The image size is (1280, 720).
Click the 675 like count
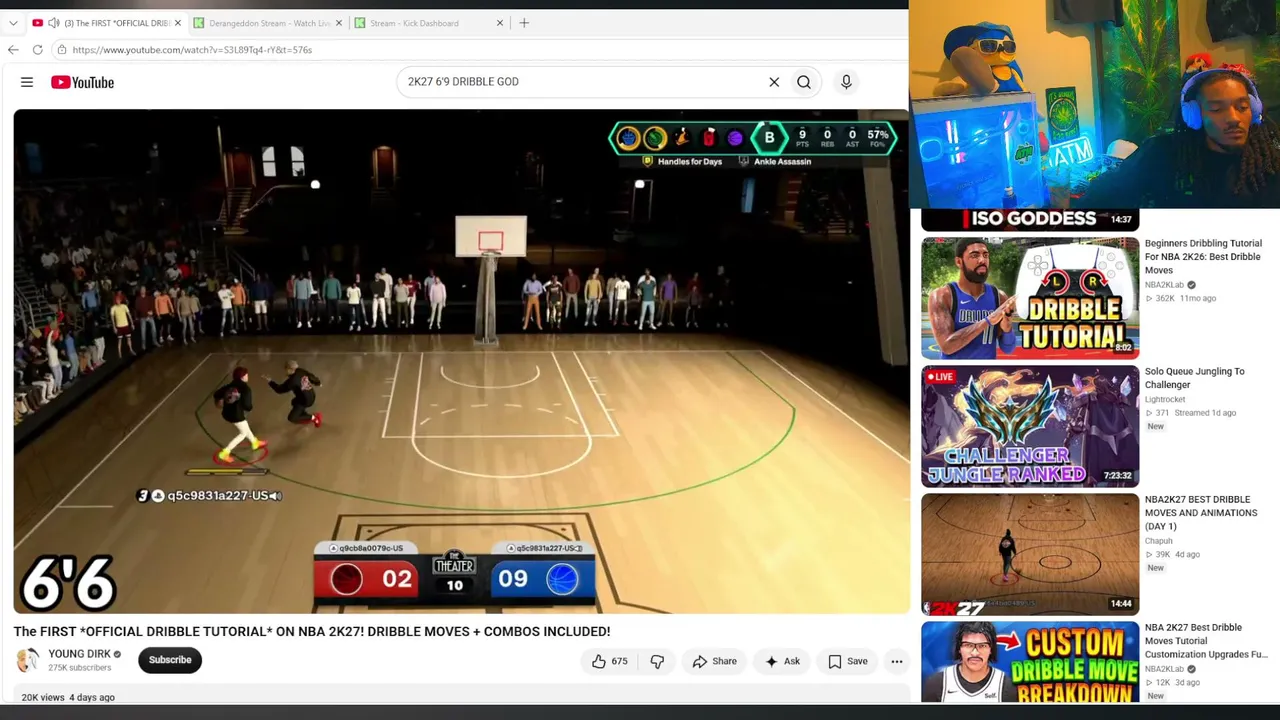[620, 661]
